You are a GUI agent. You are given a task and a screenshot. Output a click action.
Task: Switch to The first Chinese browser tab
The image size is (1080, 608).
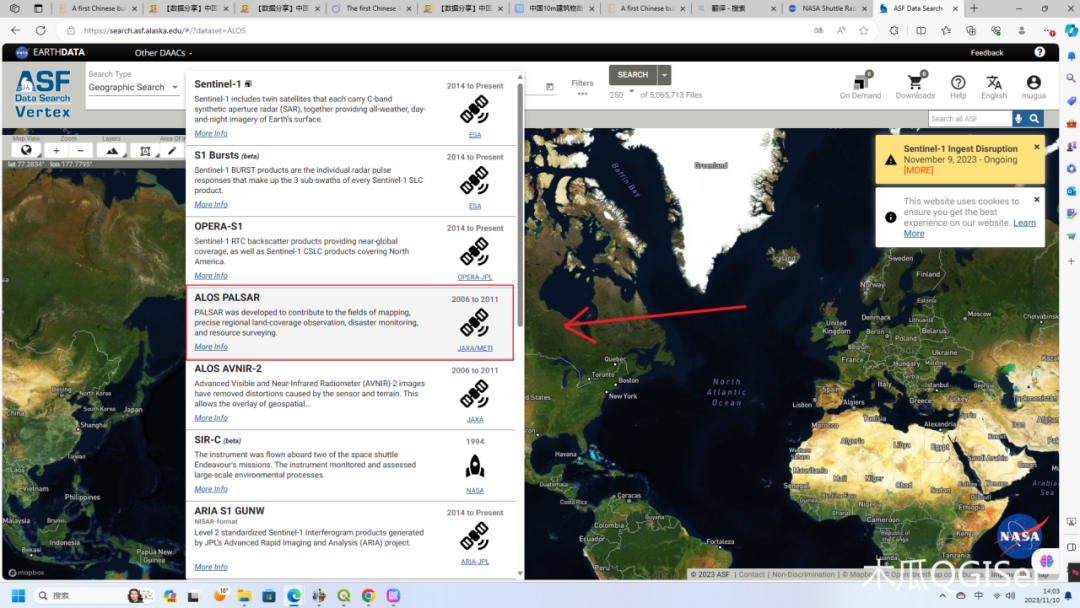point(372,8)
